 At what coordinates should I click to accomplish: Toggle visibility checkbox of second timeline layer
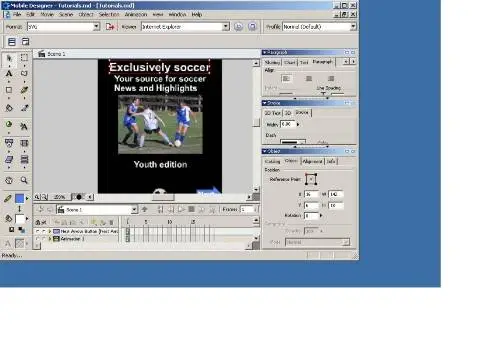click(x=37, y=239)
